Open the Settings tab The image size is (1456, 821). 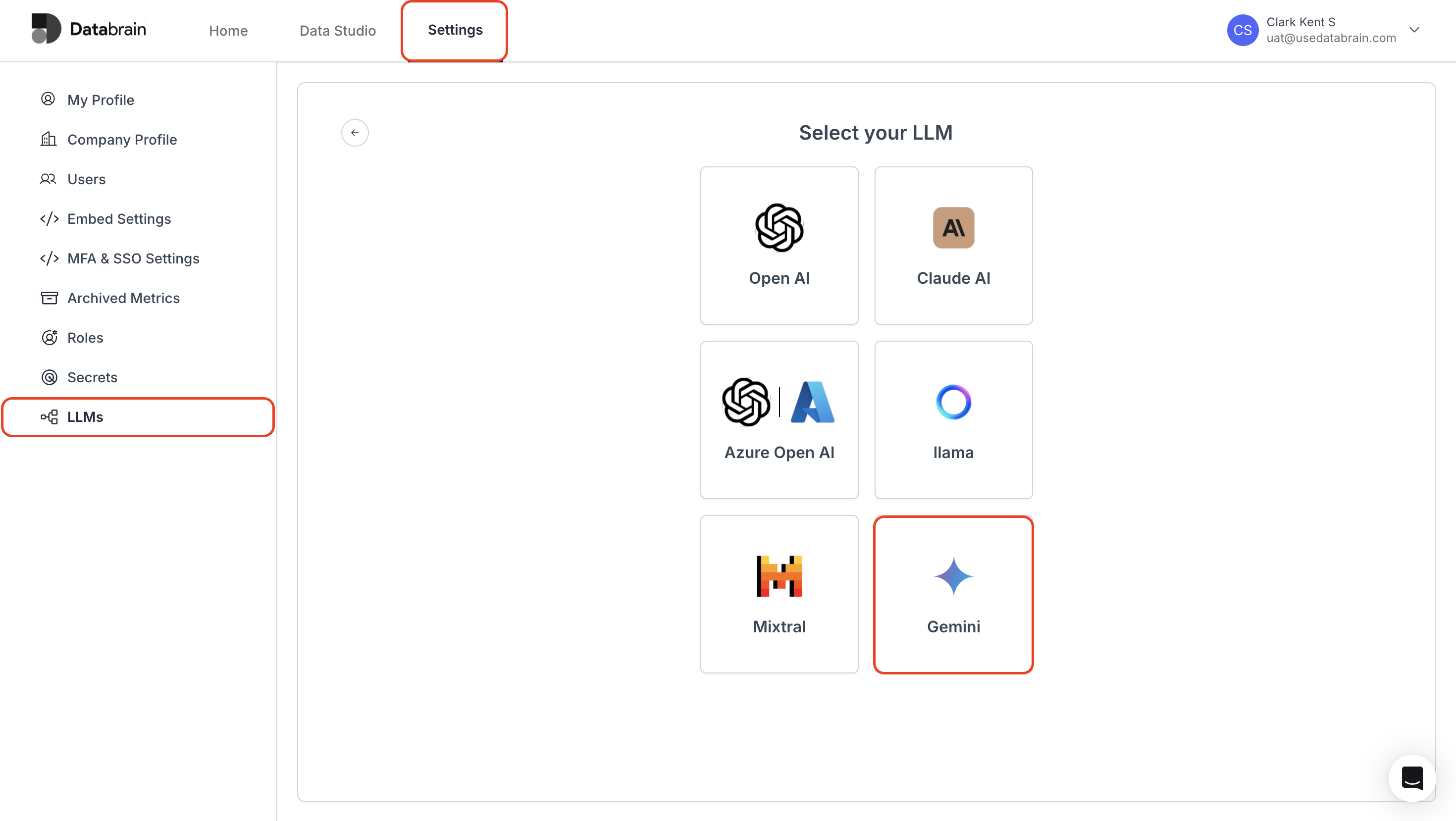pyautogui.click(x=455, y=30)
